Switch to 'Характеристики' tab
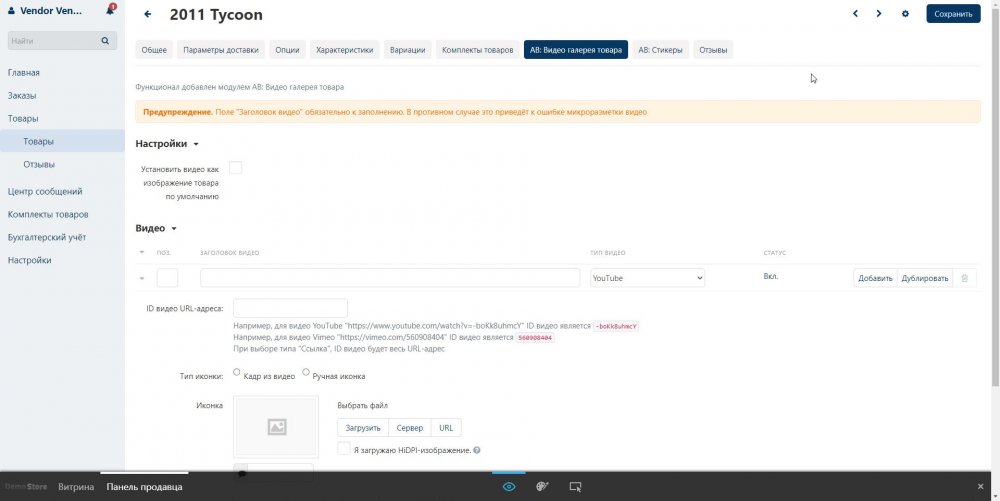This screenshot has width=1000, height=501. (344, 50)
